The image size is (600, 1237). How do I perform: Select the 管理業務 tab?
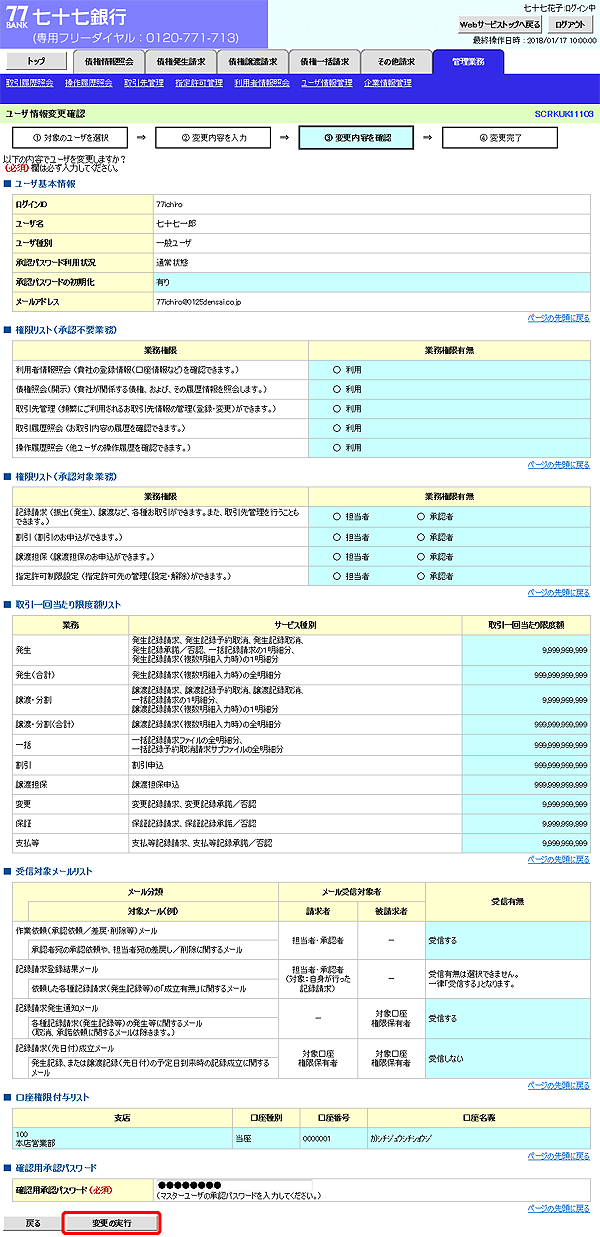click(469, 62)
